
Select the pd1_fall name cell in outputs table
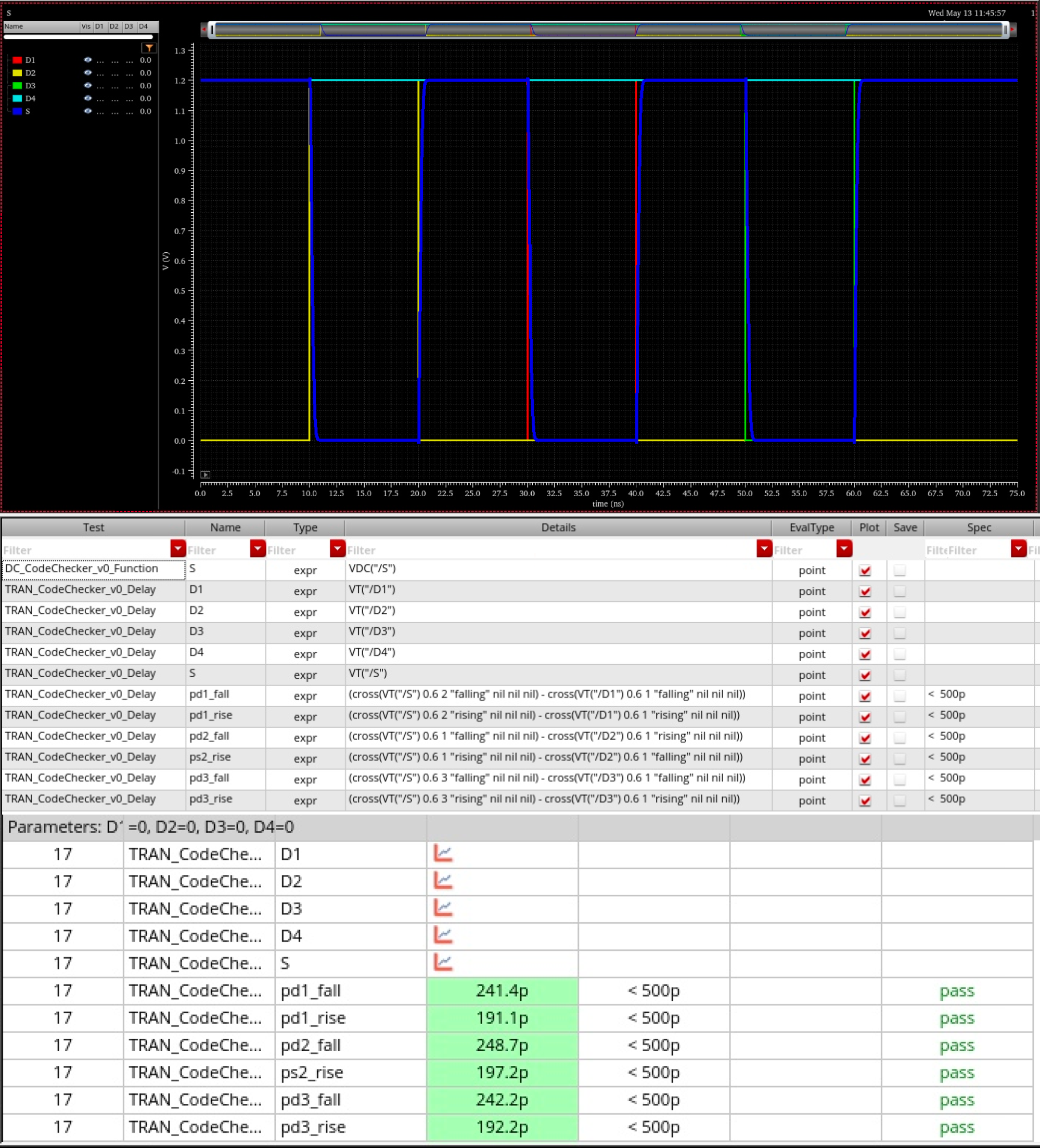click(x=226, y=695)
